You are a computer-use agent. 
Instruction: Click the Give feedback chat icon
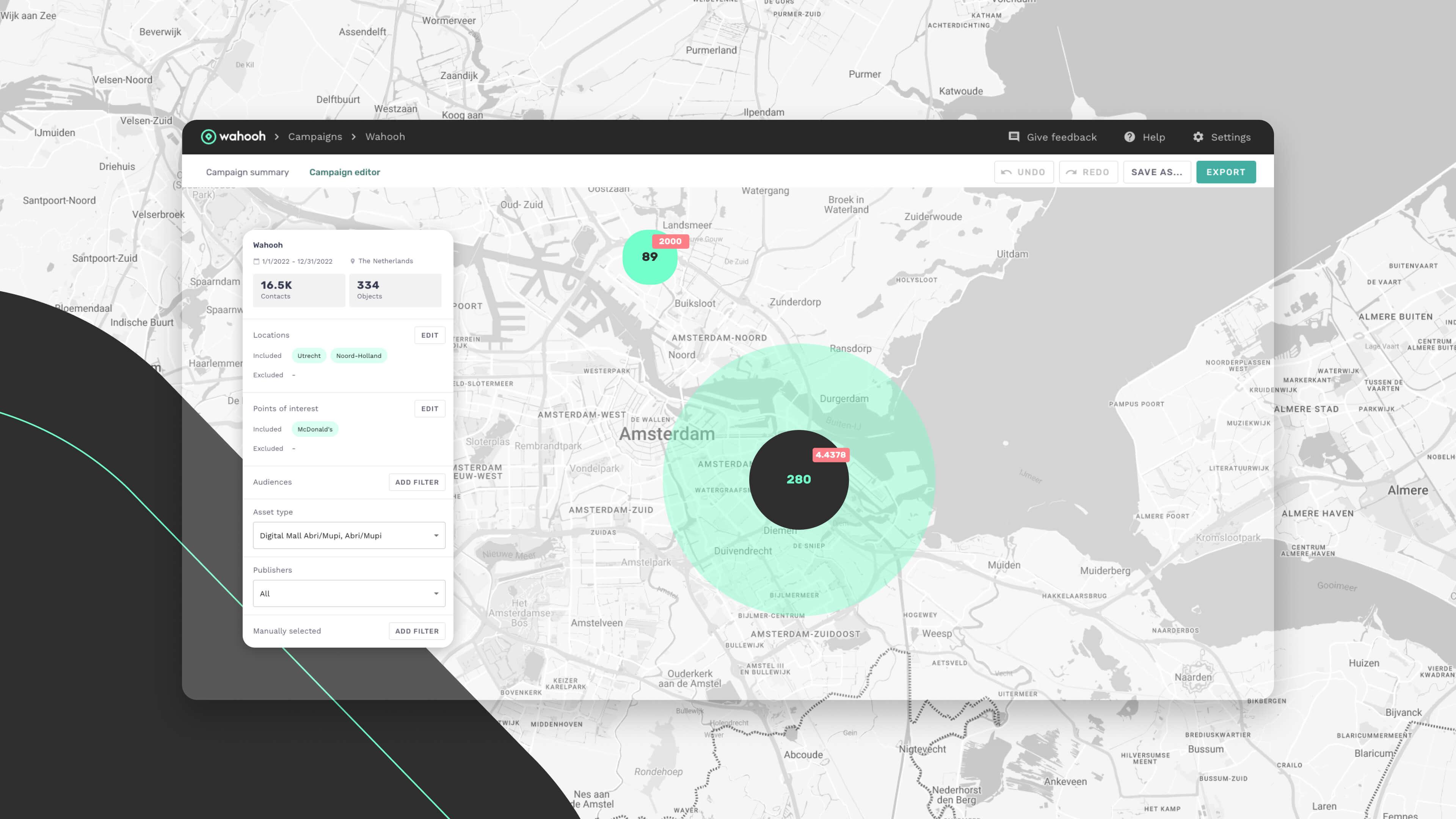pyautogui.click(x=1014, y=137)
